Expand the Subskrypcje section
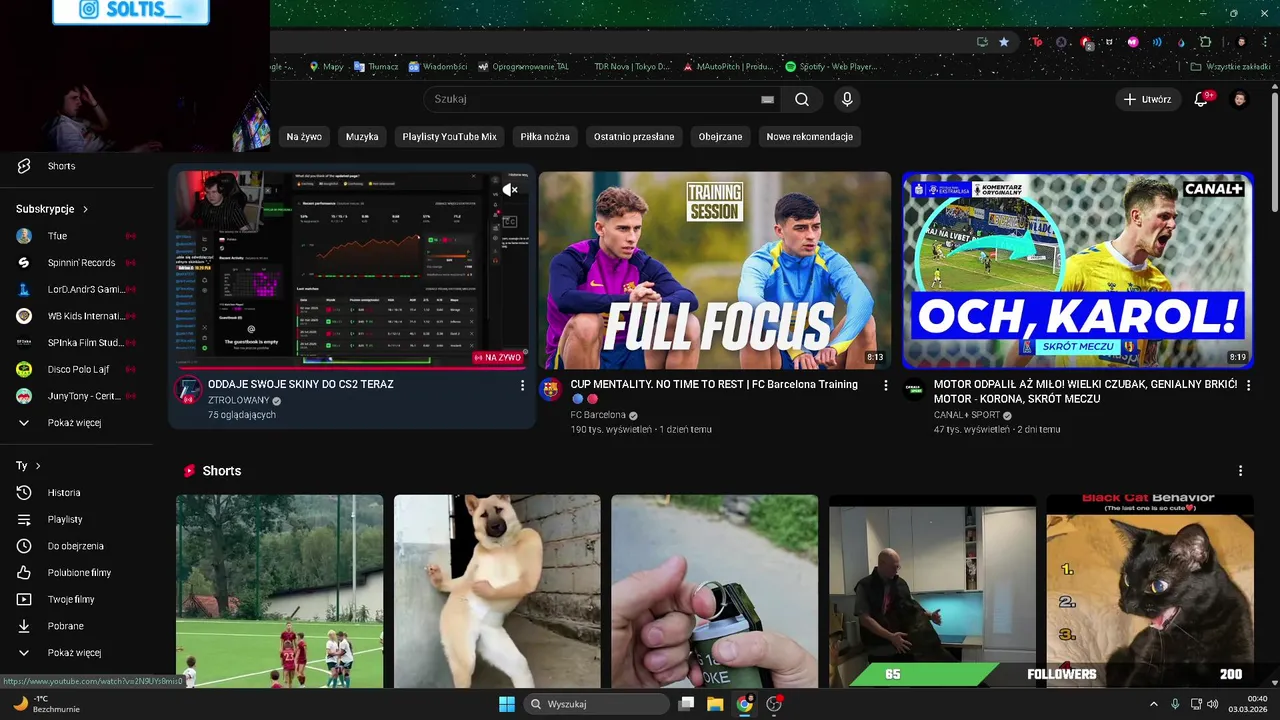The image size is (1280, 720). [x=52, y=209]
